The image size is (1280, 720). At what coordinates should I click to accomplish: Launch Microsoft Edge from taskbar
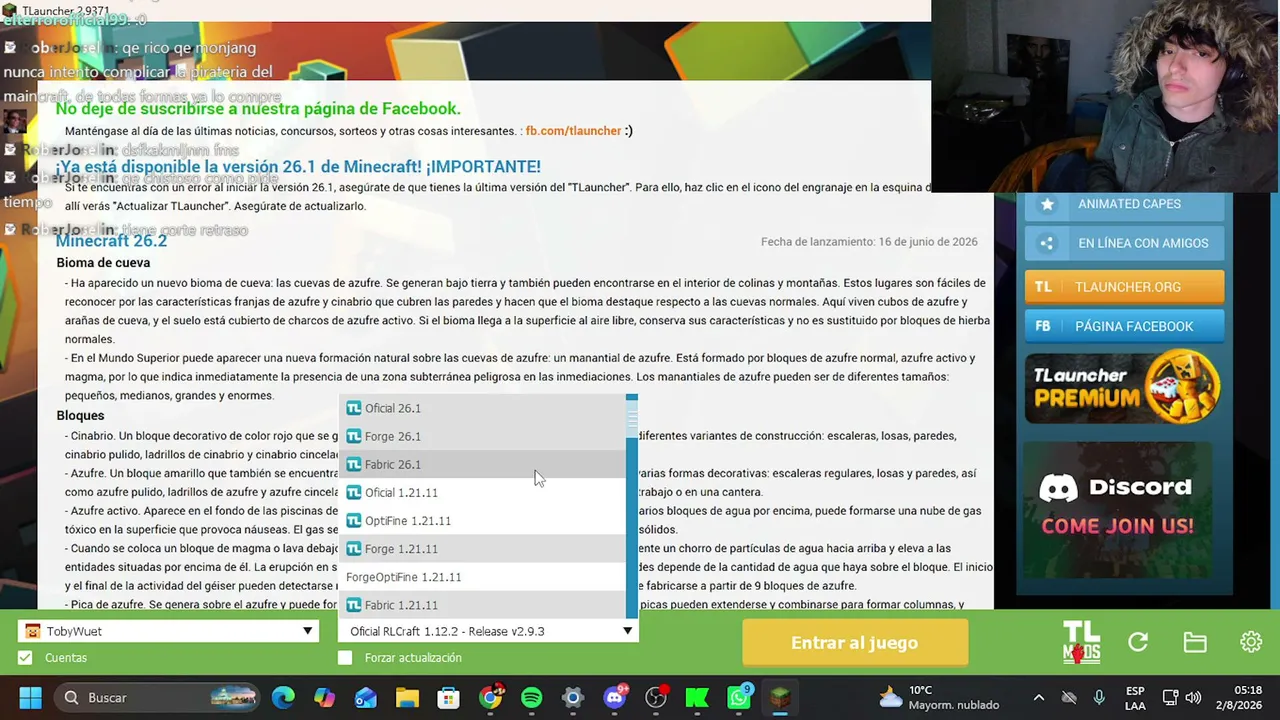pos(284,698)
